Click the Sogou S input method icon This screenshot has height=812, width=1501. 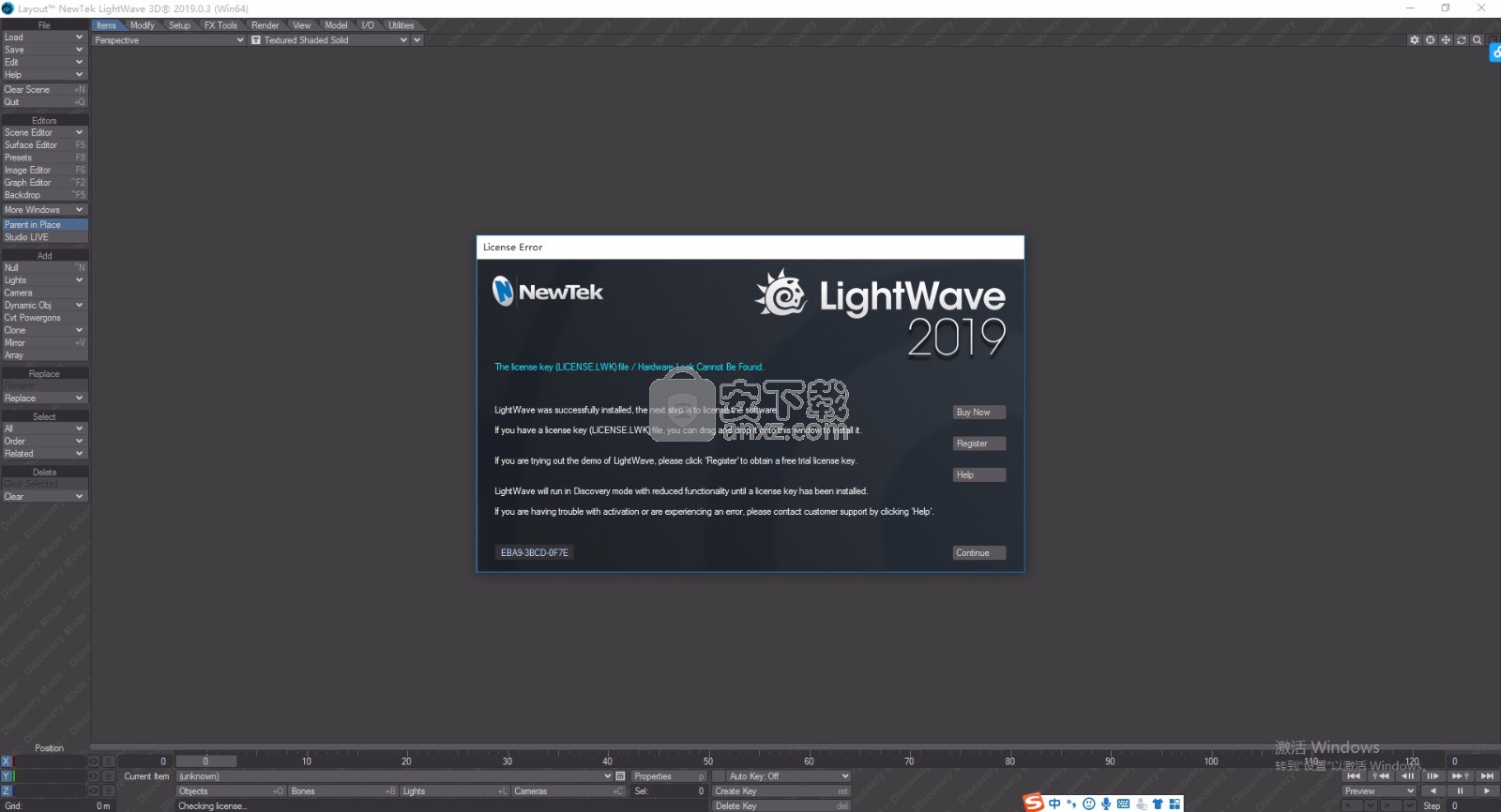1033,803
